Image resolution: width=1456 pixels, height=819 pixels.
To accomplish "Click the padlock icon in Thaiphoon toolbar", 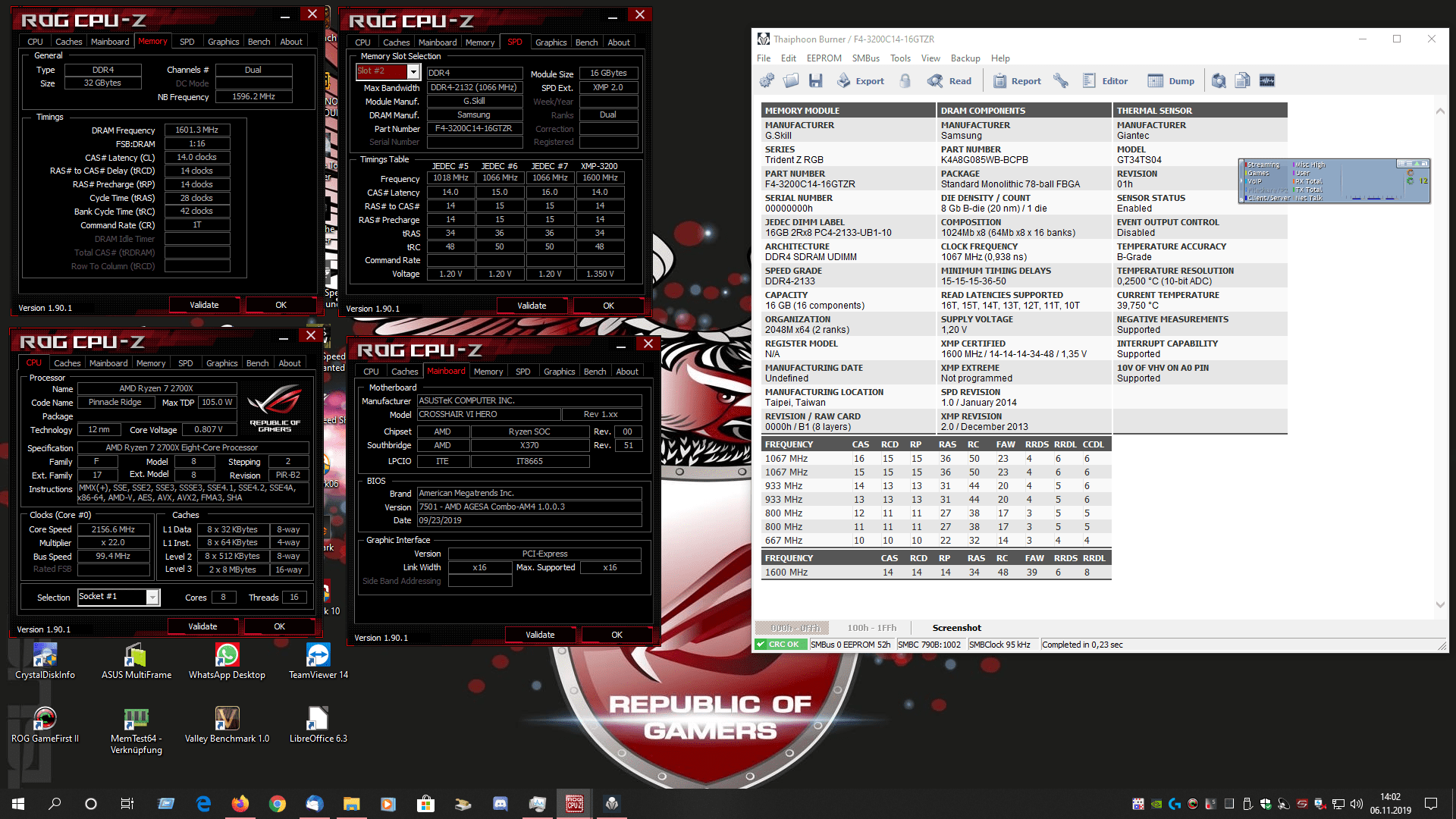I will pyautogui.click(x=905, y=80).
